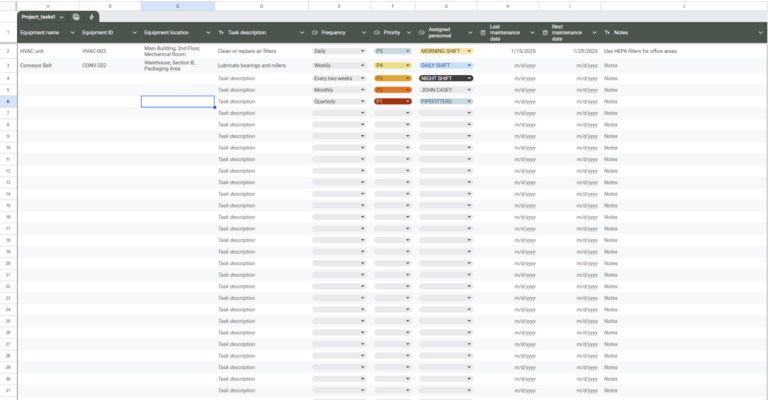Click Task description placeholder in row 4

tap(237, 78)
